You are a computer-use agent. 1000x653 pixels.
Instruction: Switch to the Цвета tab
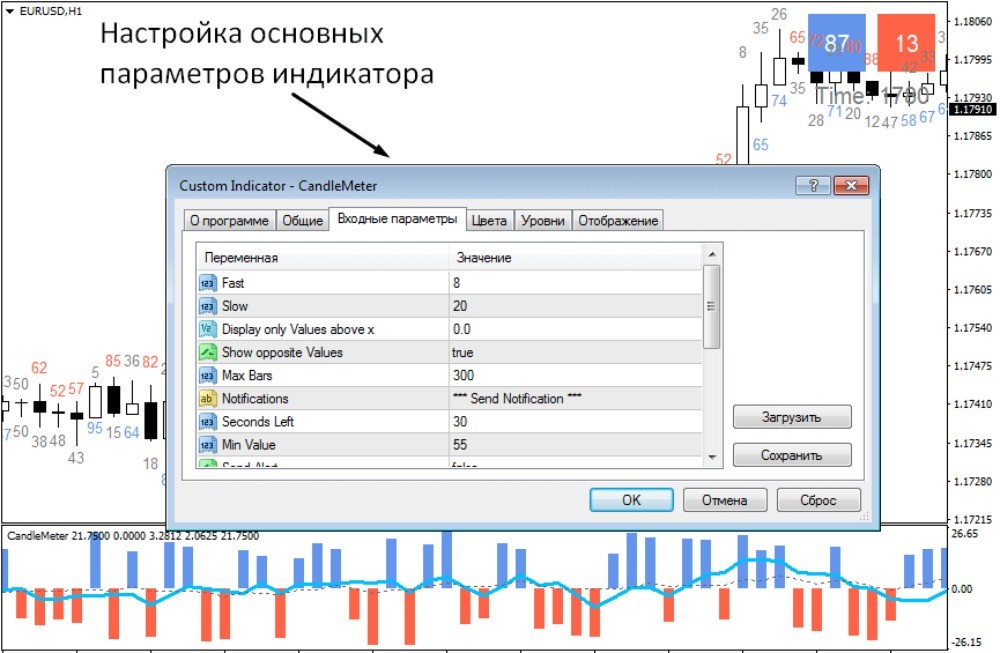[489, 219]
